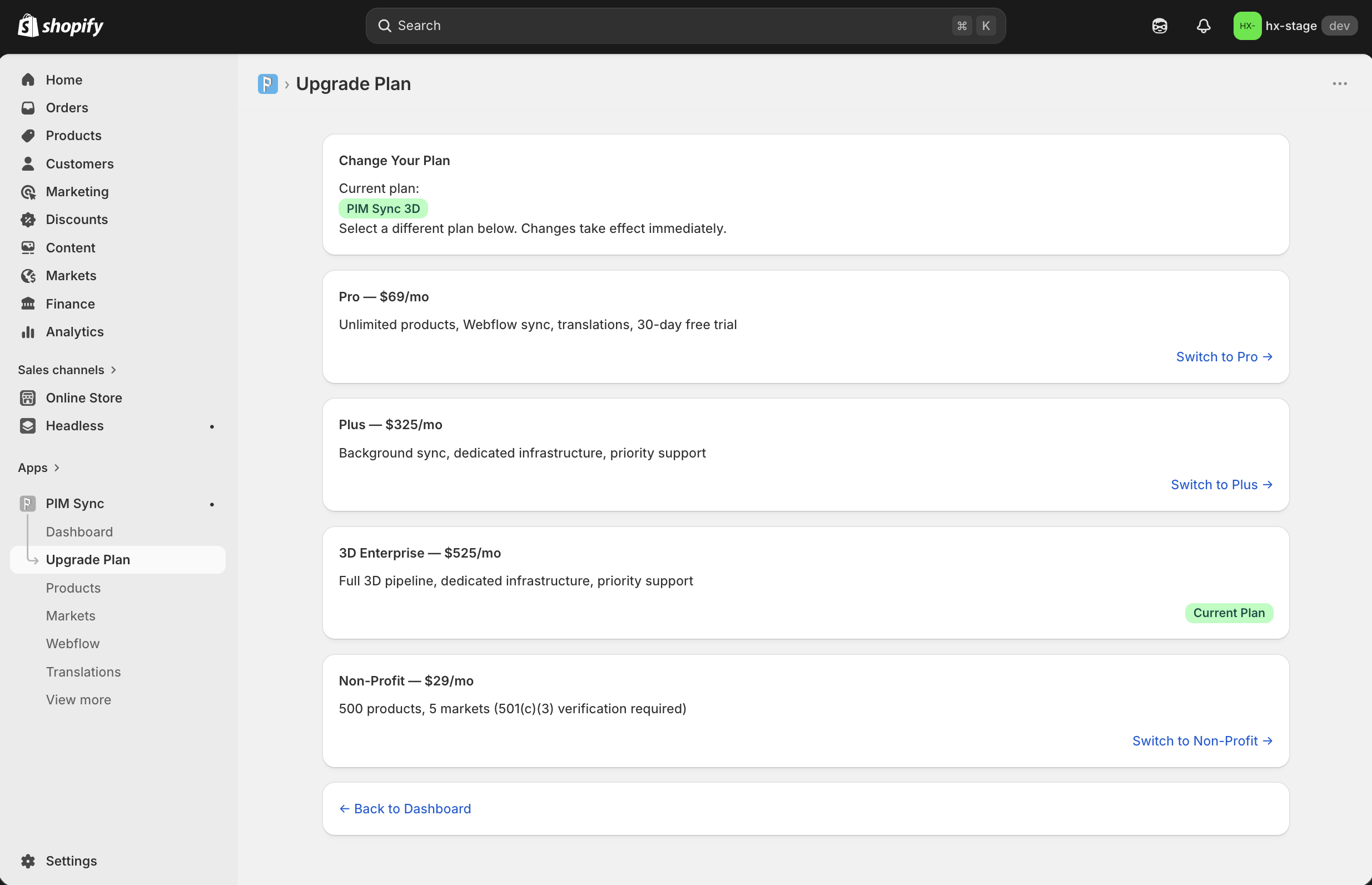Screen dimensions: 1372x885
Task: Click the Settings gear icon
Action: click(x=28, y=861)
